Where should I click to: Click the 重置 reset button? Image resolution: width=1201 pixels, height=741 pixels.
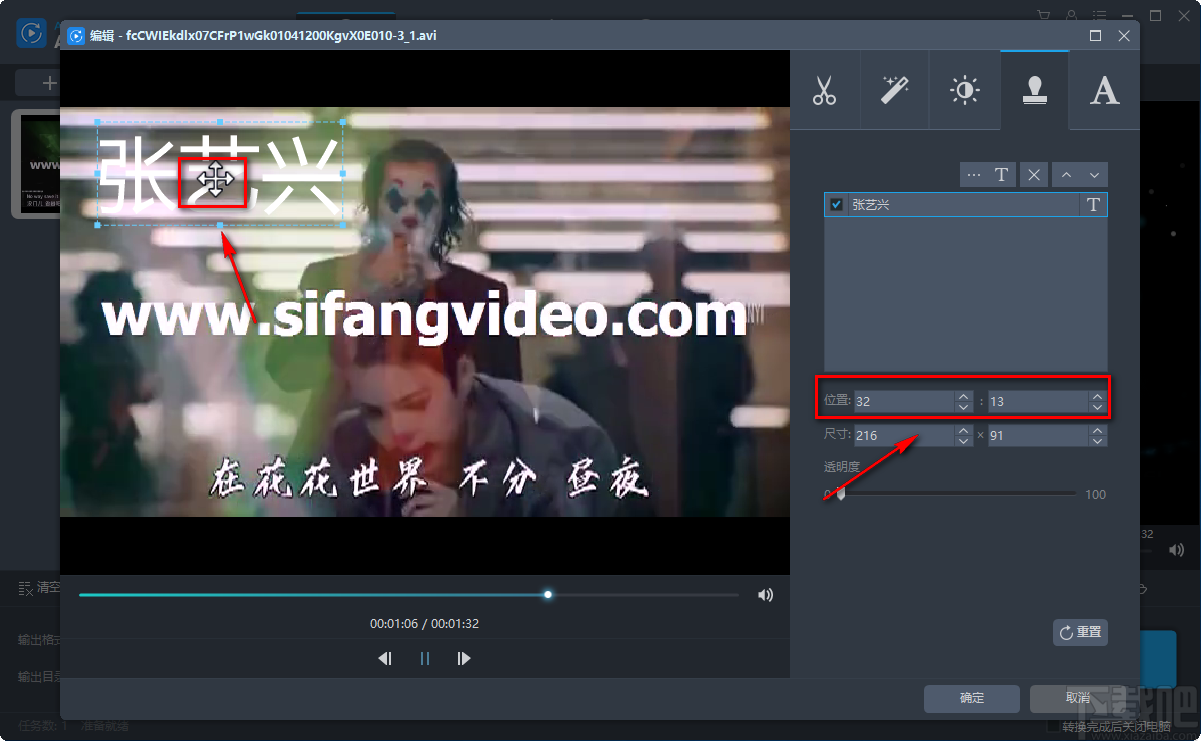1079,632
